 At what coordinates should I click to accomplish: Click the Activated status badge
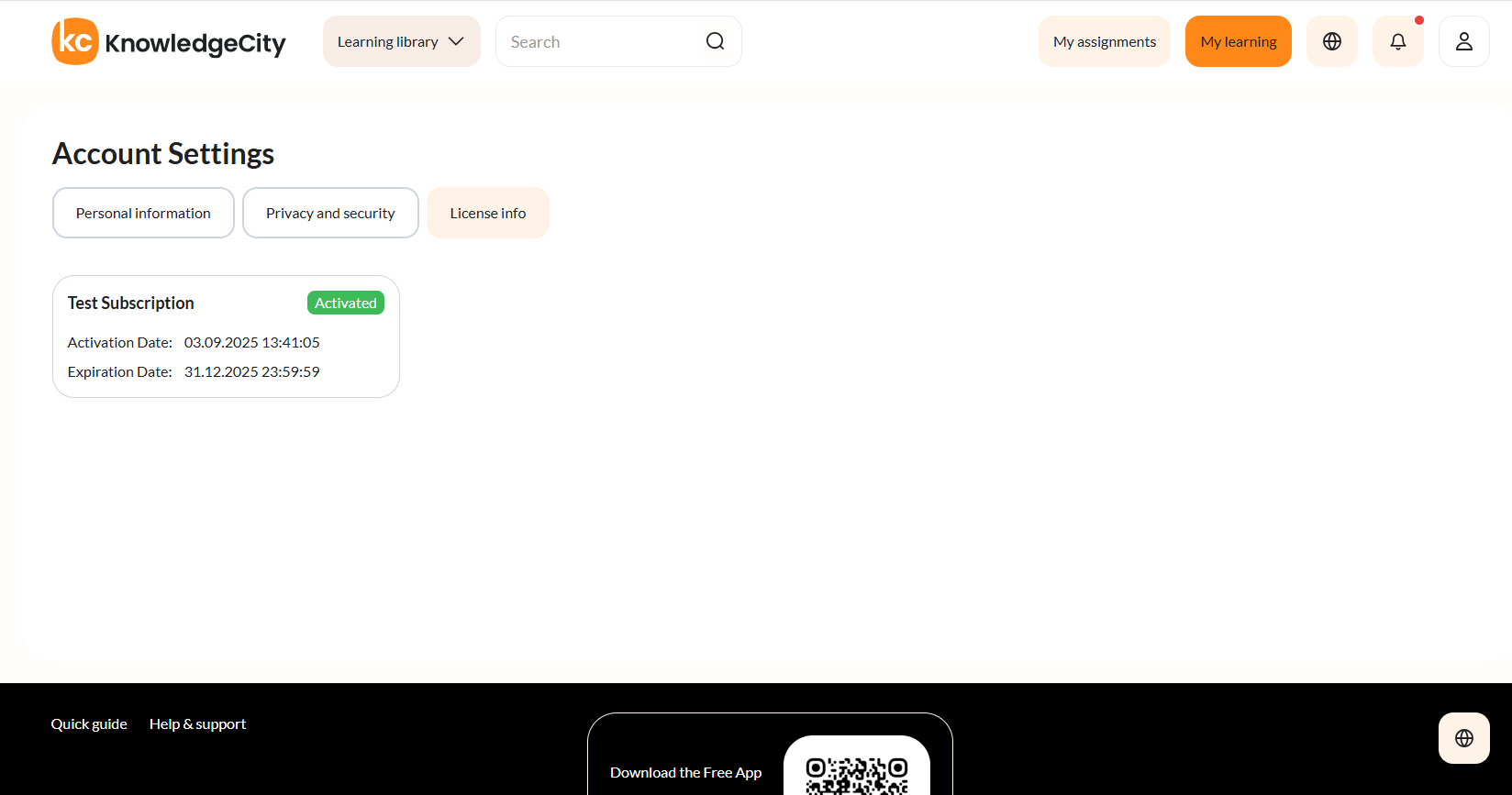(346, 303)
